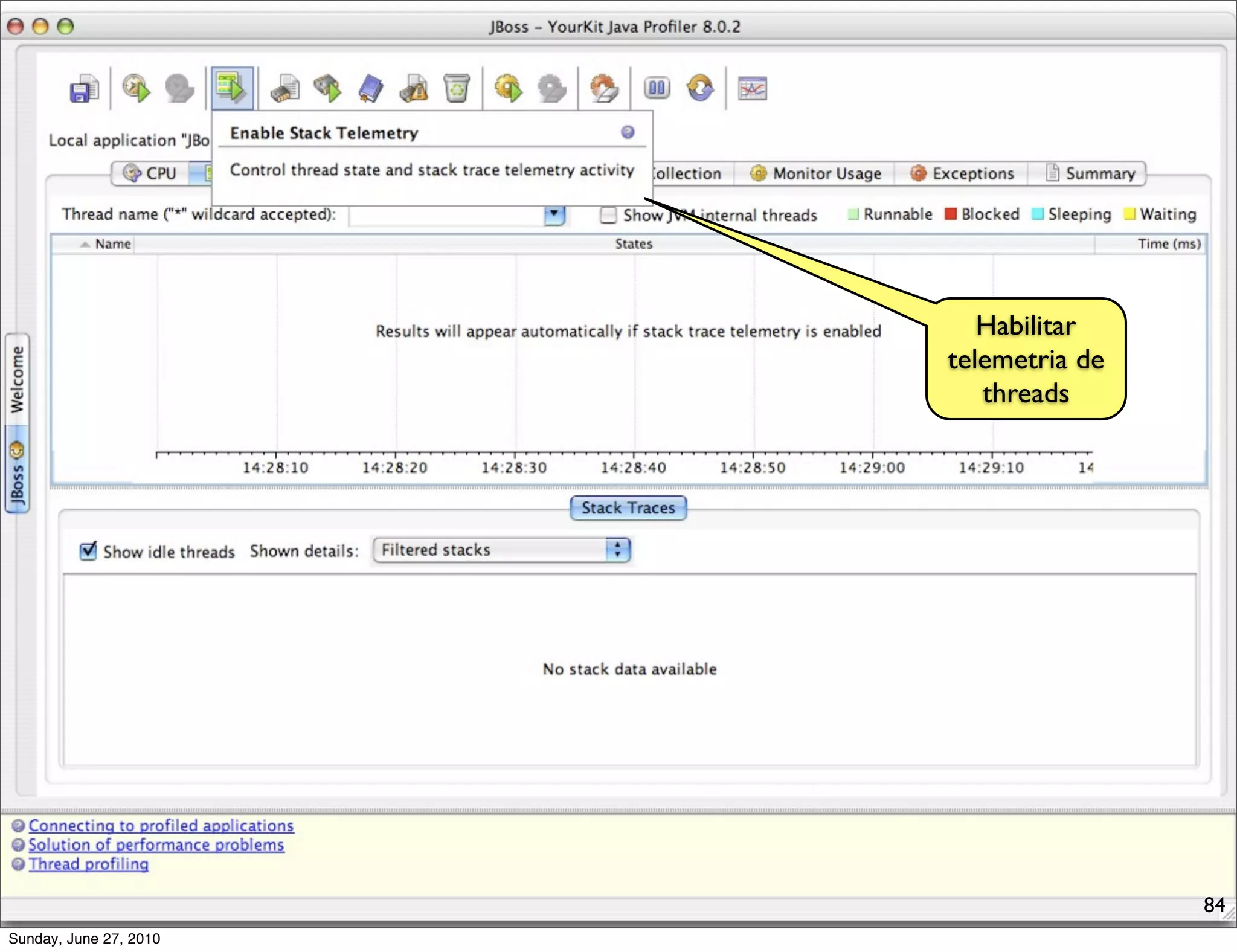
Task: Click the tooltip help question mark icon
Action: click(x=628, y=132)
